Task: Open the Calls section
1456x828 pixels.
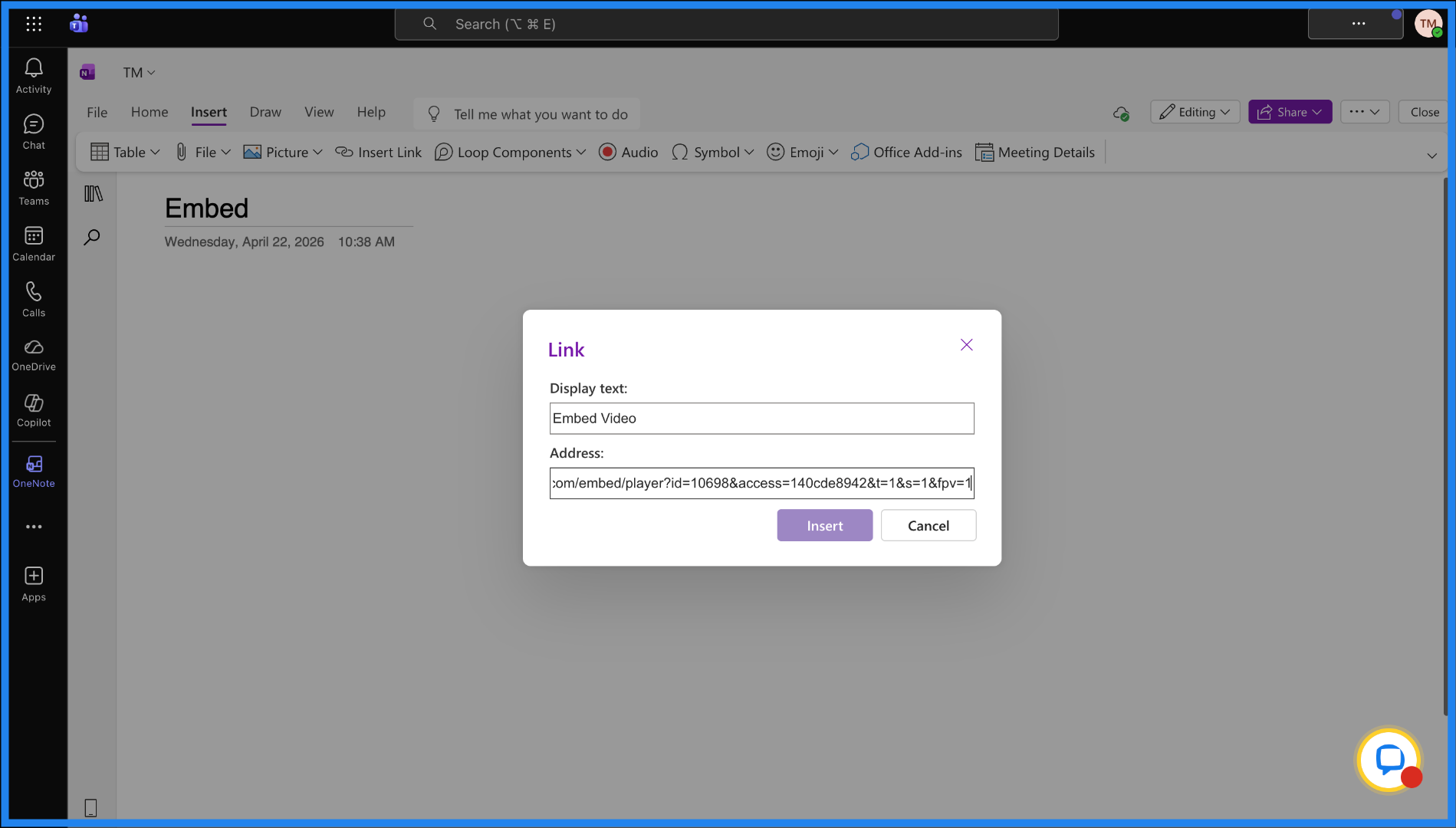Action: click(x=34, y=300)
